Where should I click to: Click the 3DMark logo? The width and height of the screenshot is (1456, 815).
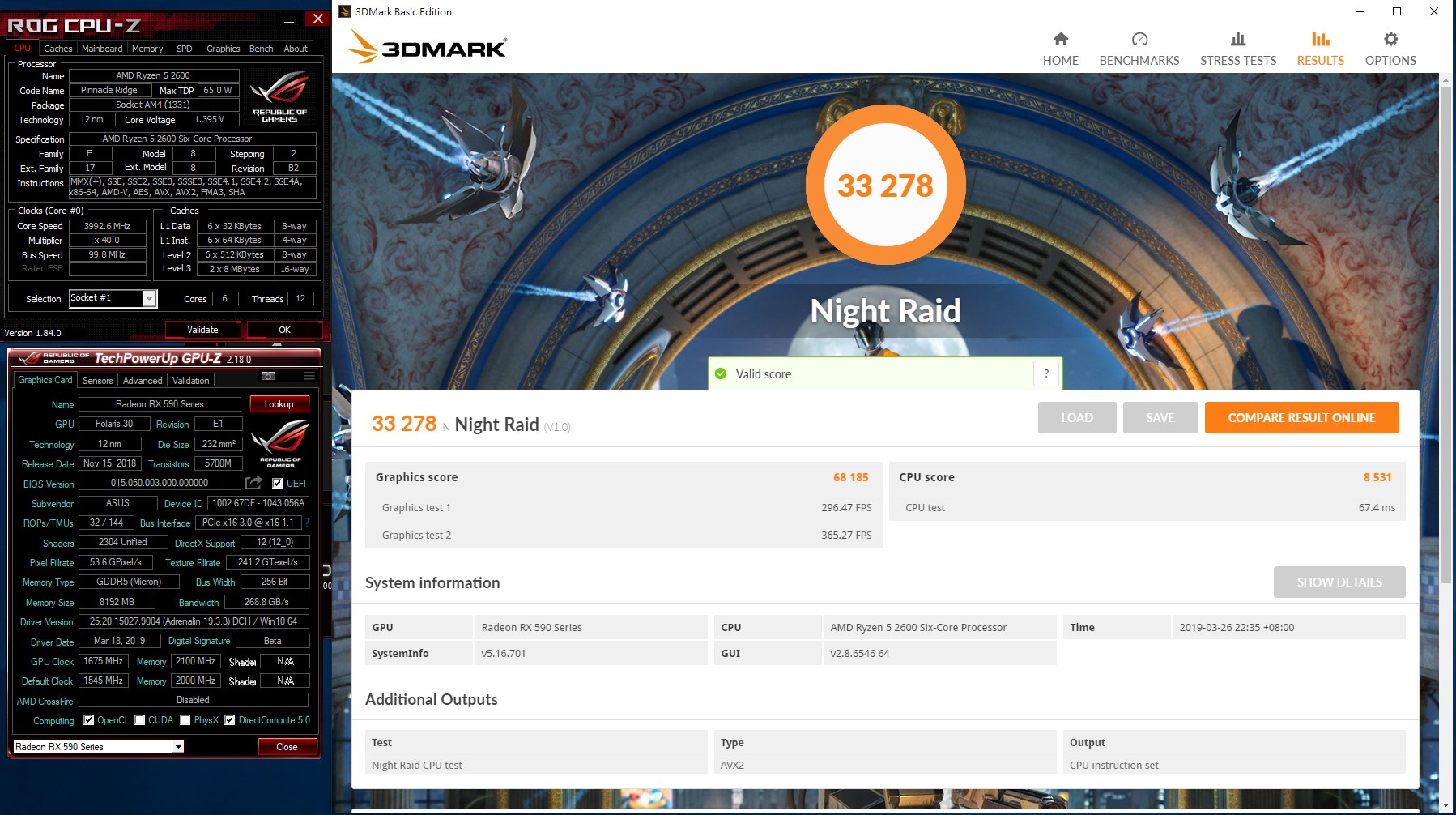[x=427, y=47]
